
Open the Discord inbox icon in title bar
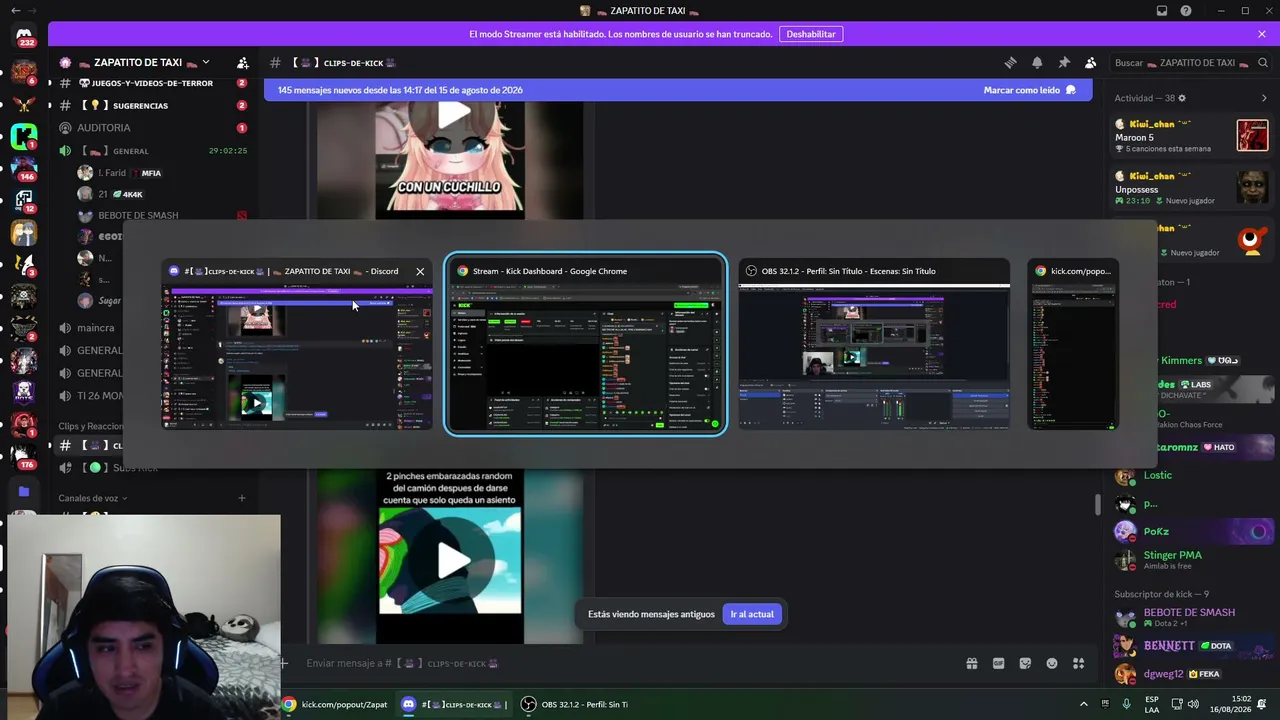pos(1162,10)
